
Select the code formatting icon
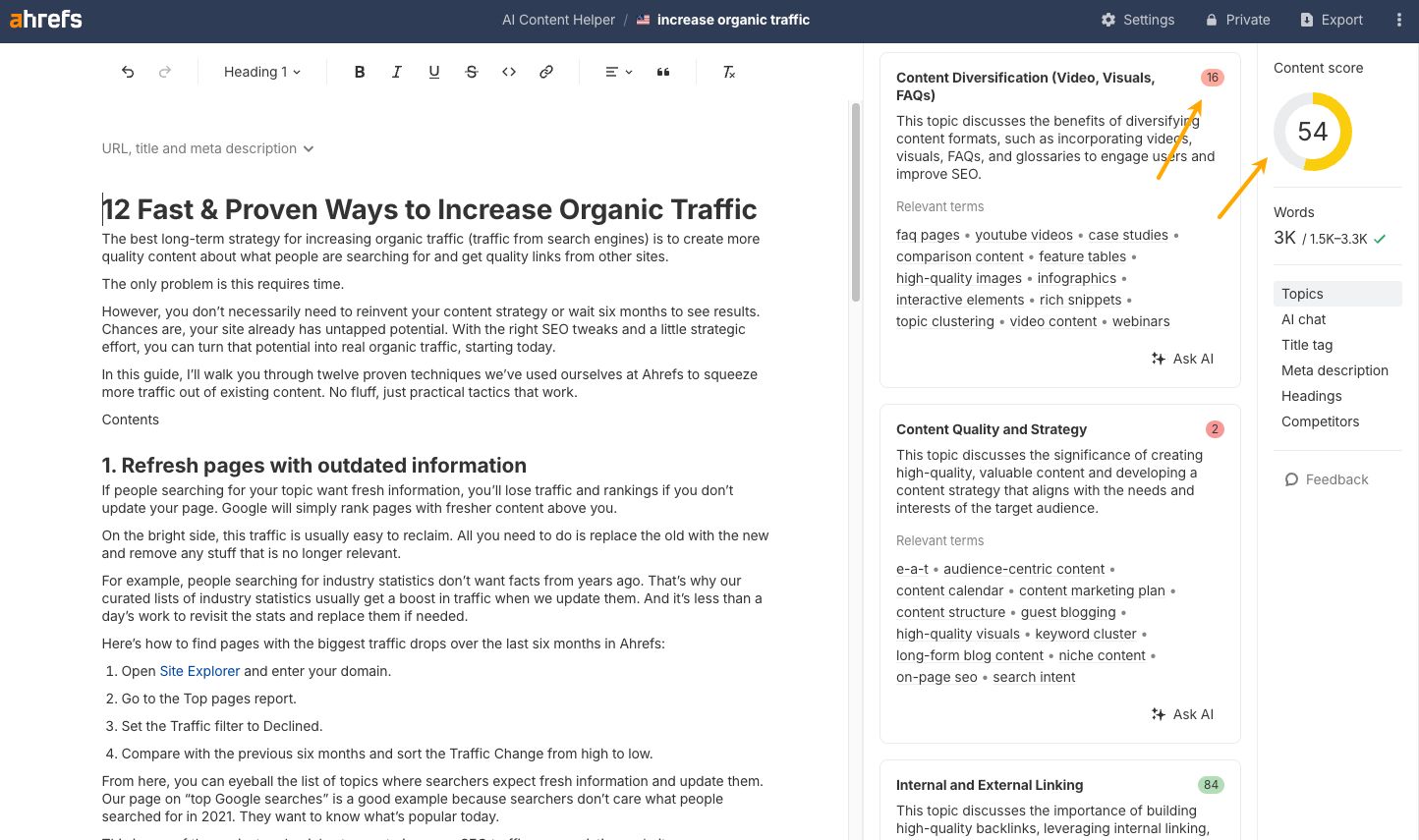(x=508, y=71)
